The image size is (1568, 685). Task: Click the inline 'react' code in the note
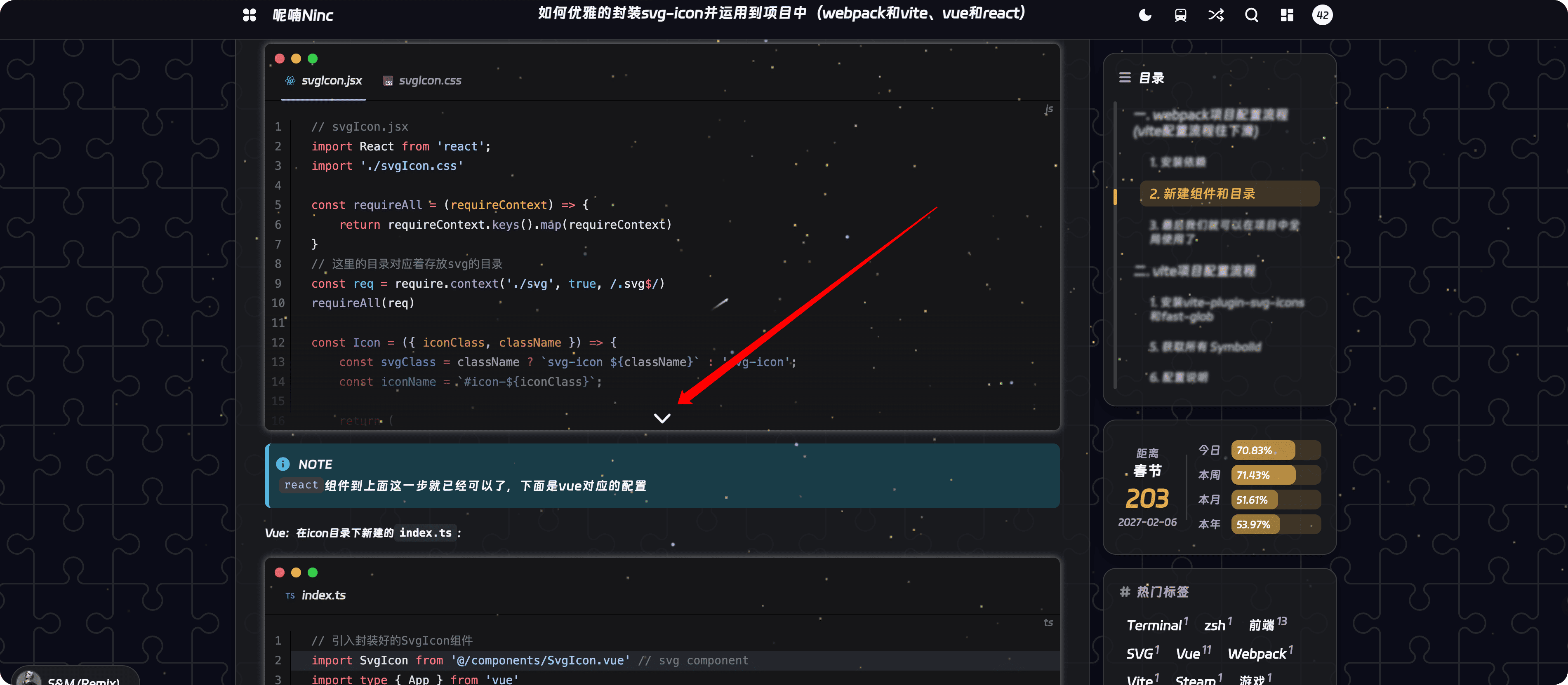point(301,485)
